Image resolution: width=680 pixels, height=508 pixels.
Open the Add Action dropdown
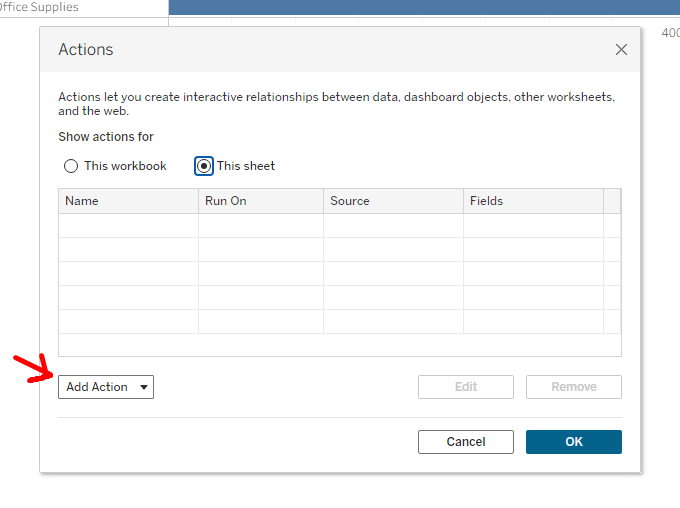[106, 387]
